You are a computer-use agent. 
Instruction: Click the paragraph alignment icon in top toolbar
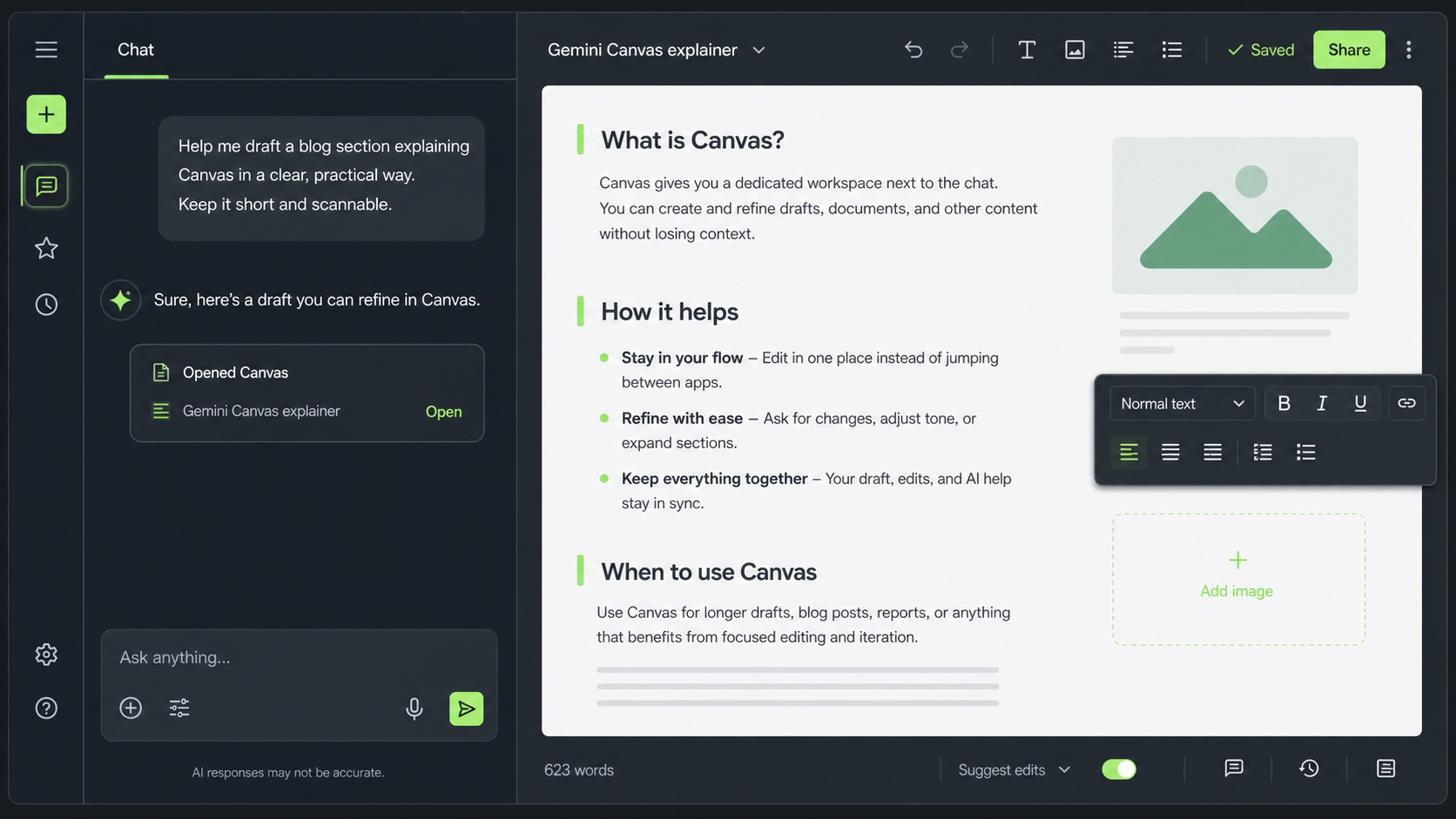[x=1123, y=50]
